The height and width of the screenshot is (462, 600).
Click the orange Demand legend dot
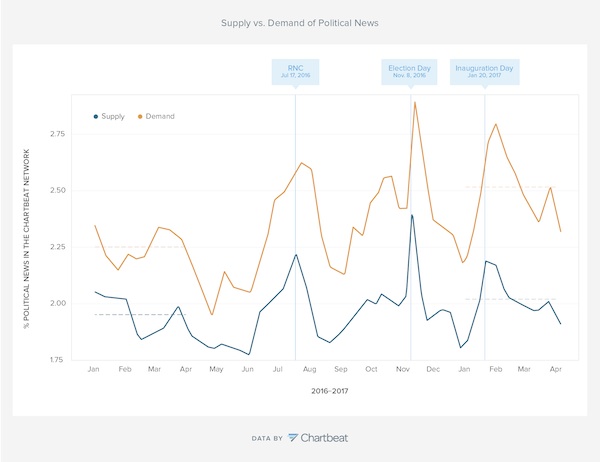coord(139,116)
